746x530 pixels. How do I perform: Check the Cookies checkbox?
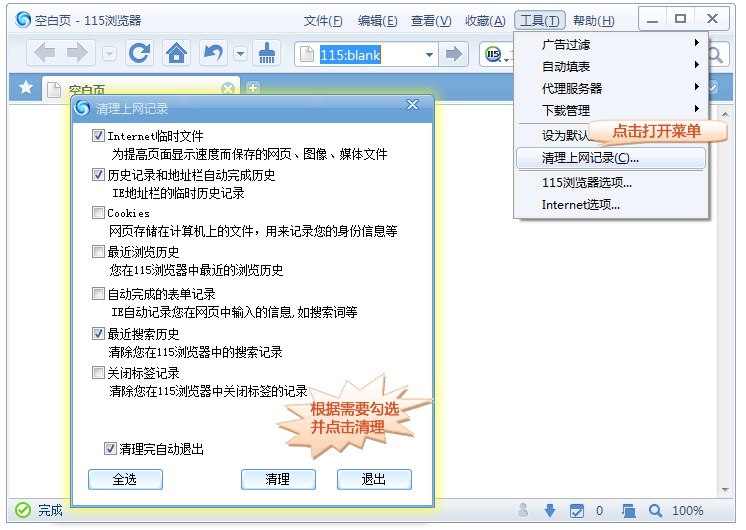point(98,212)
